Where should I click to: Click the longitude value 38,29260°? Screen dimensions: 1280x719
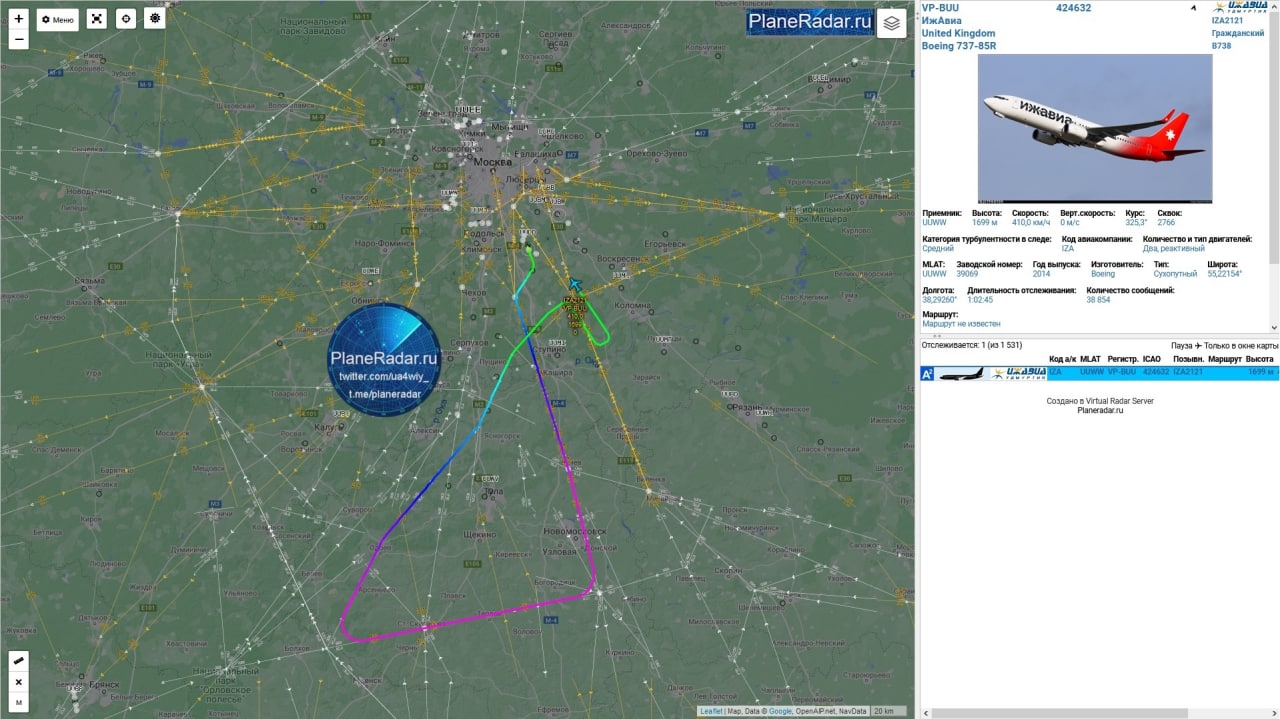click(x=939, y=300)
